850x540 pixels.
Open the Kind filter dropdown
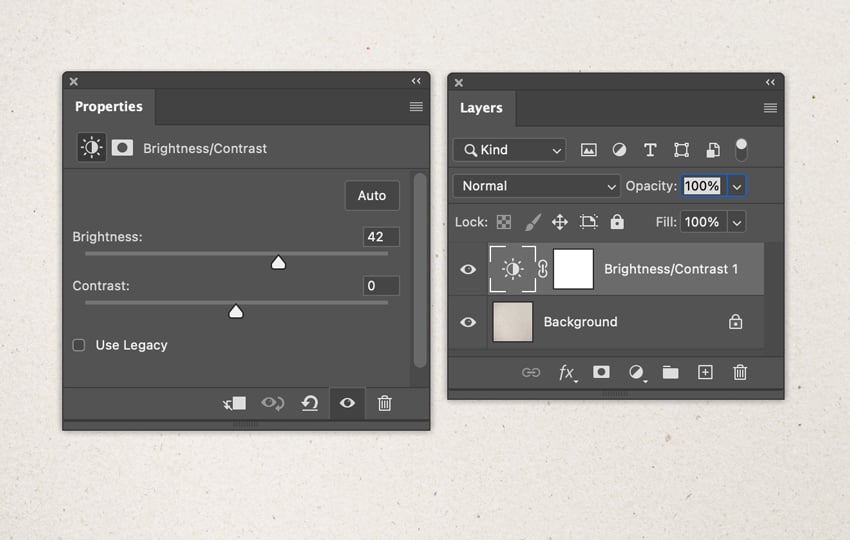coord(509,150)
